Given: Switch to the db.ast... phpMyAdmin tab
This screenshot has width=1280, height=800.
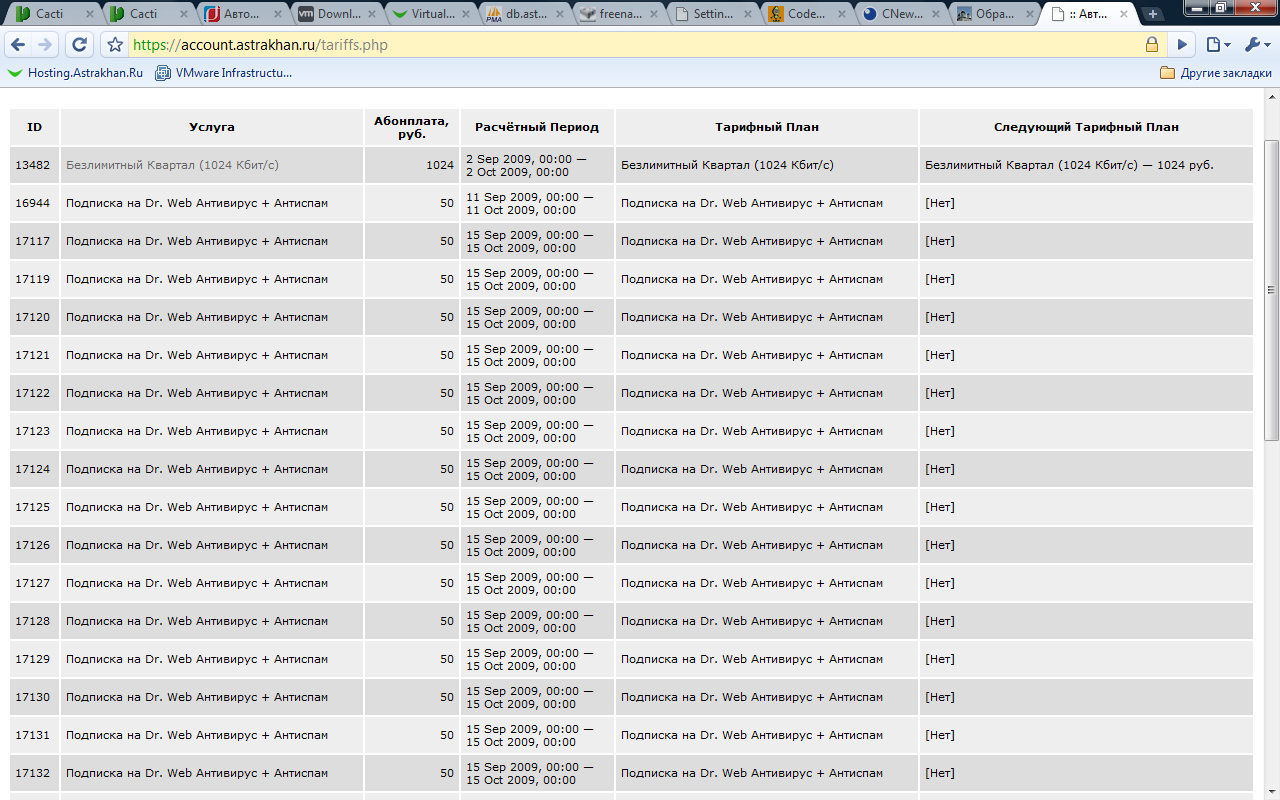Looking at the screenshot, I should (x=523, y=14).
